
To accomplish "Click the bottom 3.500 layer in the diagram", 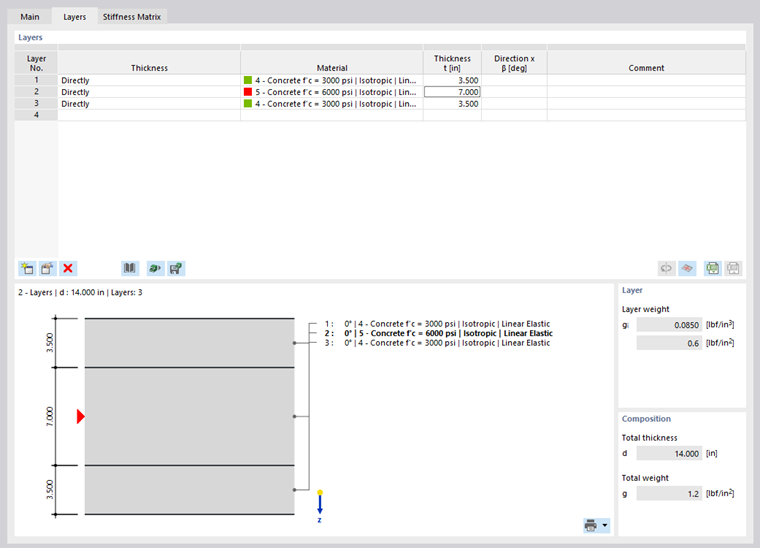I will (190, 490).
